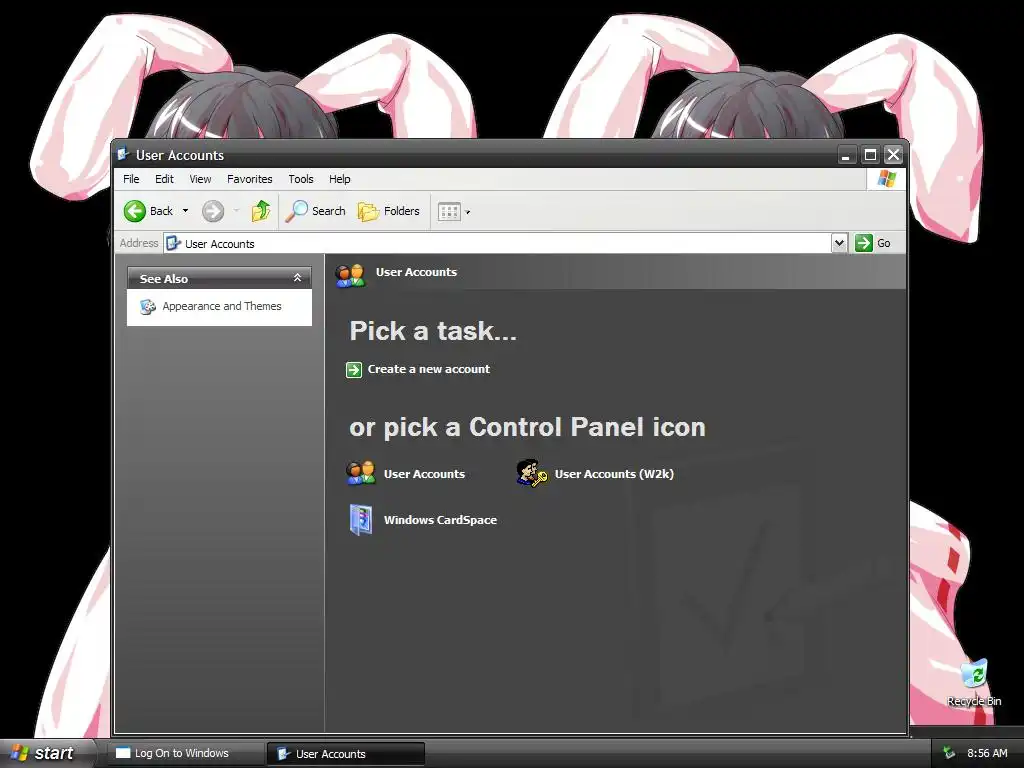The height and width of the screenshot is (768, 1024).
Task: Switch to Log On to Windows taskbar item
Action: point(185,754)
